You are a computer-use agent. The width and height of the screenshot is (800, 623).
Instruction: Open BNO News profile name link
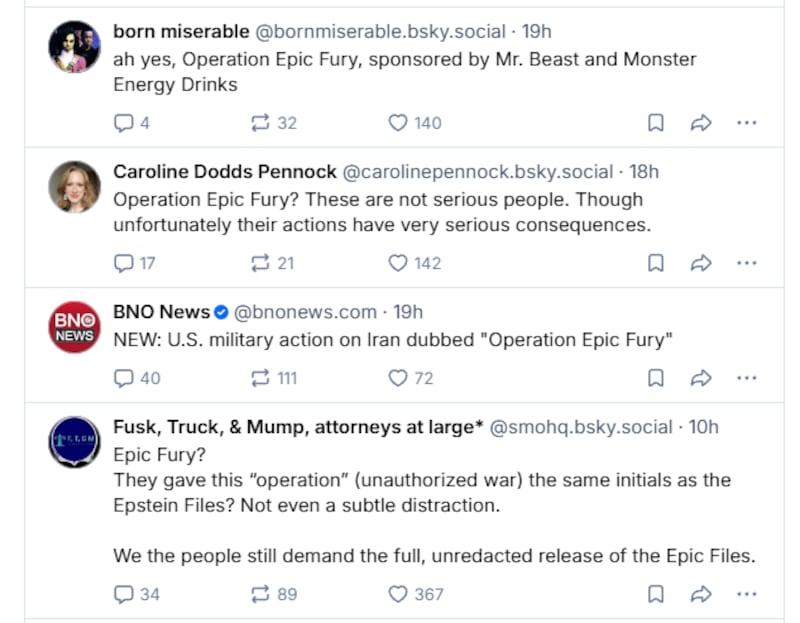[161, 312]
